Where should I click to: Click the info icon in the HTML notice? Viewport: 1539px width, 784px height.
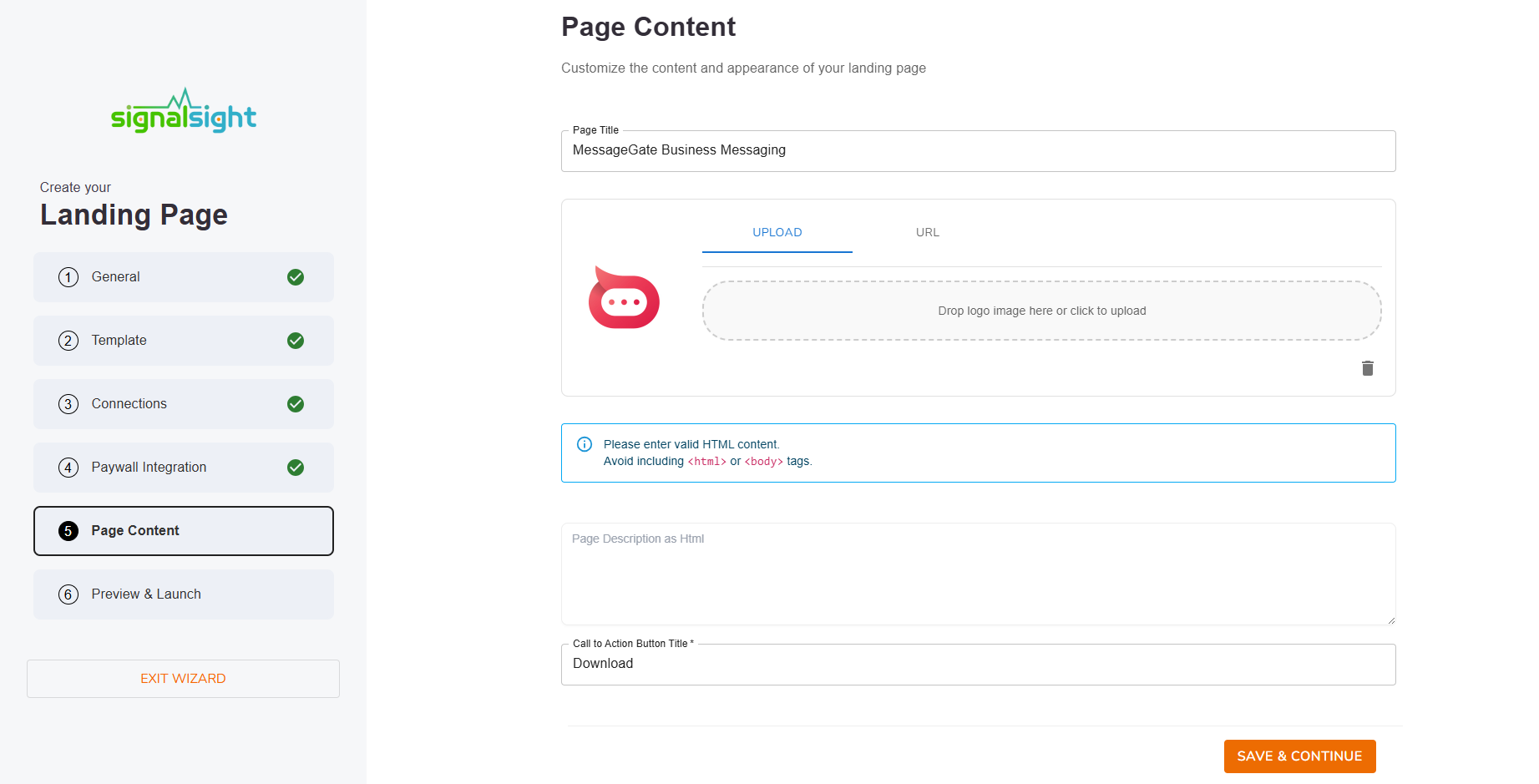pyautogui.click(x=585, y=443)
